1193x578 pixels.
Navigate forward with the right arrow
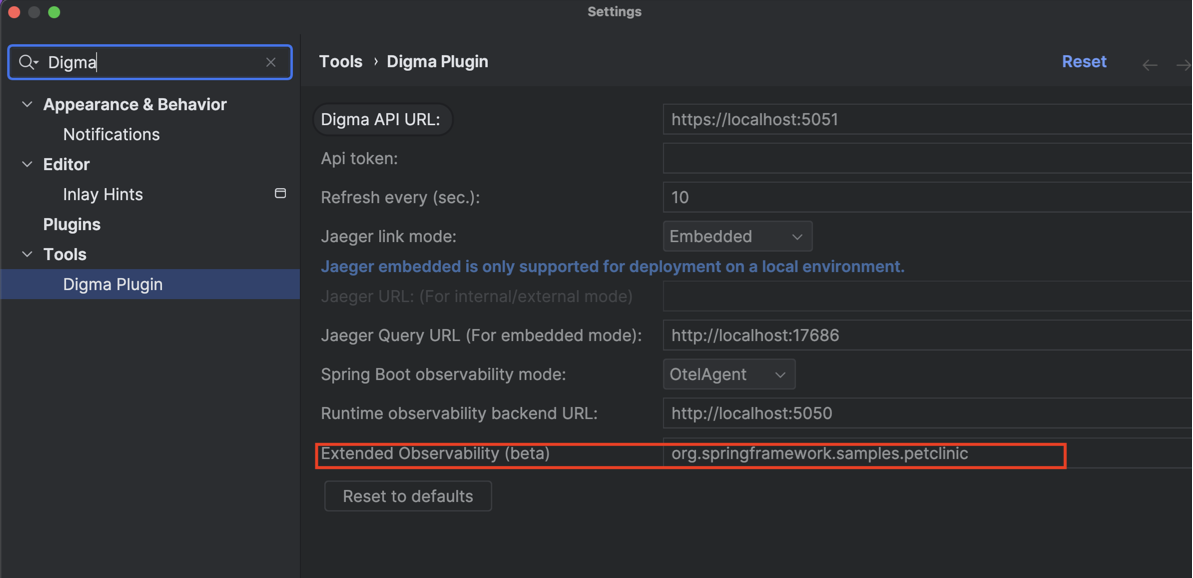pyautogui.click(x=1183, y=64)
